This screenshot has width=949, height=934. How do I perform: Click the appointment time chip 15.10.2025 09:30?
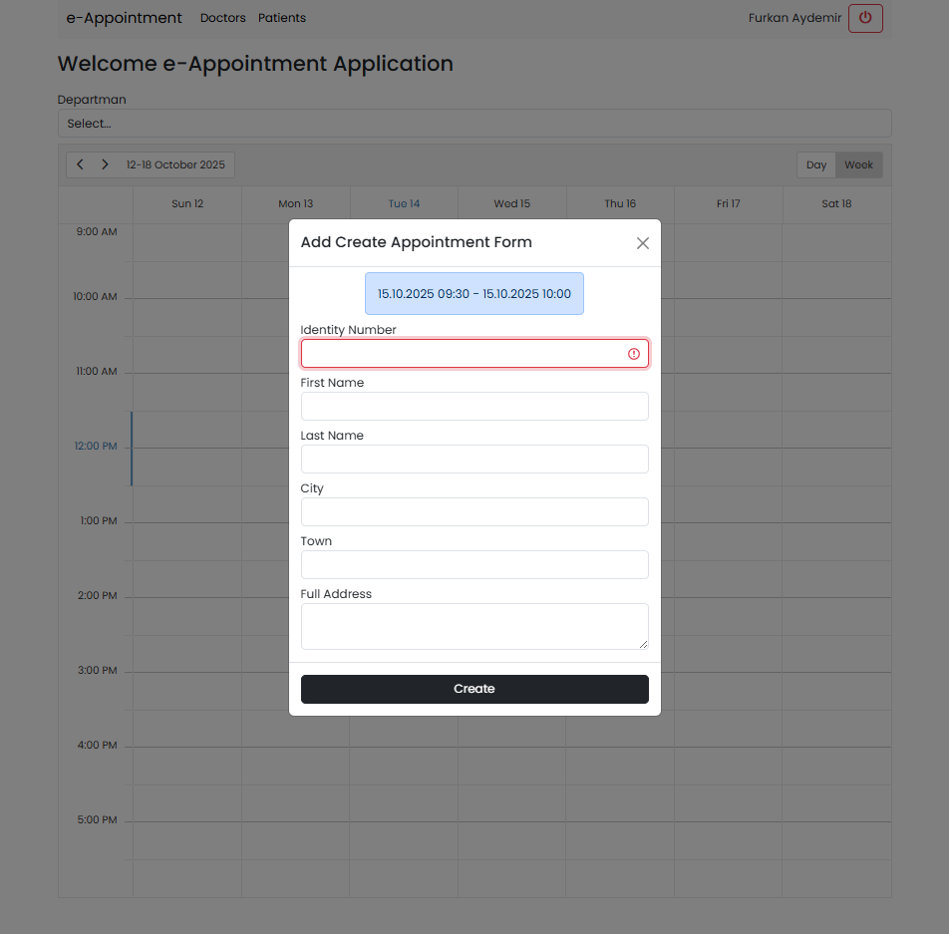click(x=474, y=293)
